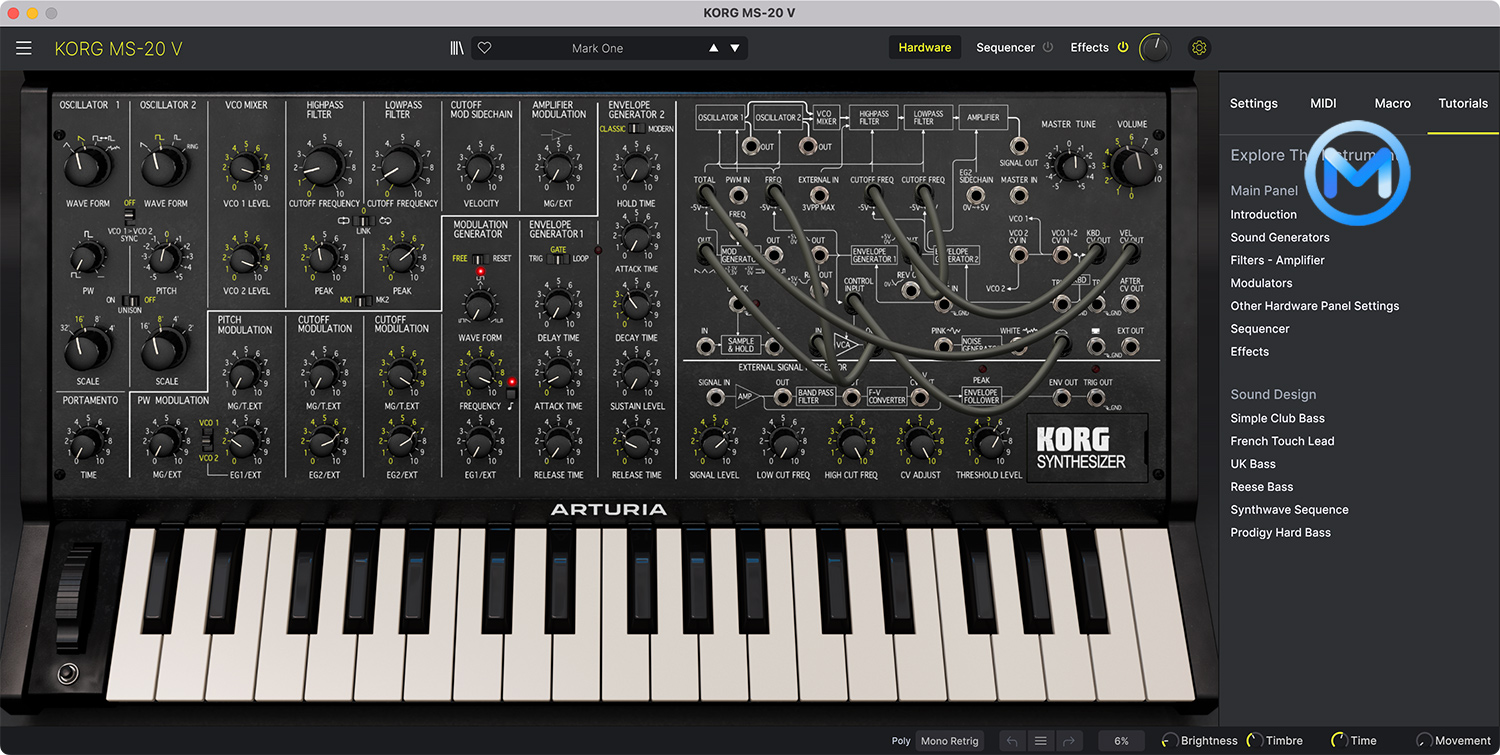Open the MIDI tab in side panel
Image resolution: width=1500 pixels, height=755 pixels.
[1323, 103]
